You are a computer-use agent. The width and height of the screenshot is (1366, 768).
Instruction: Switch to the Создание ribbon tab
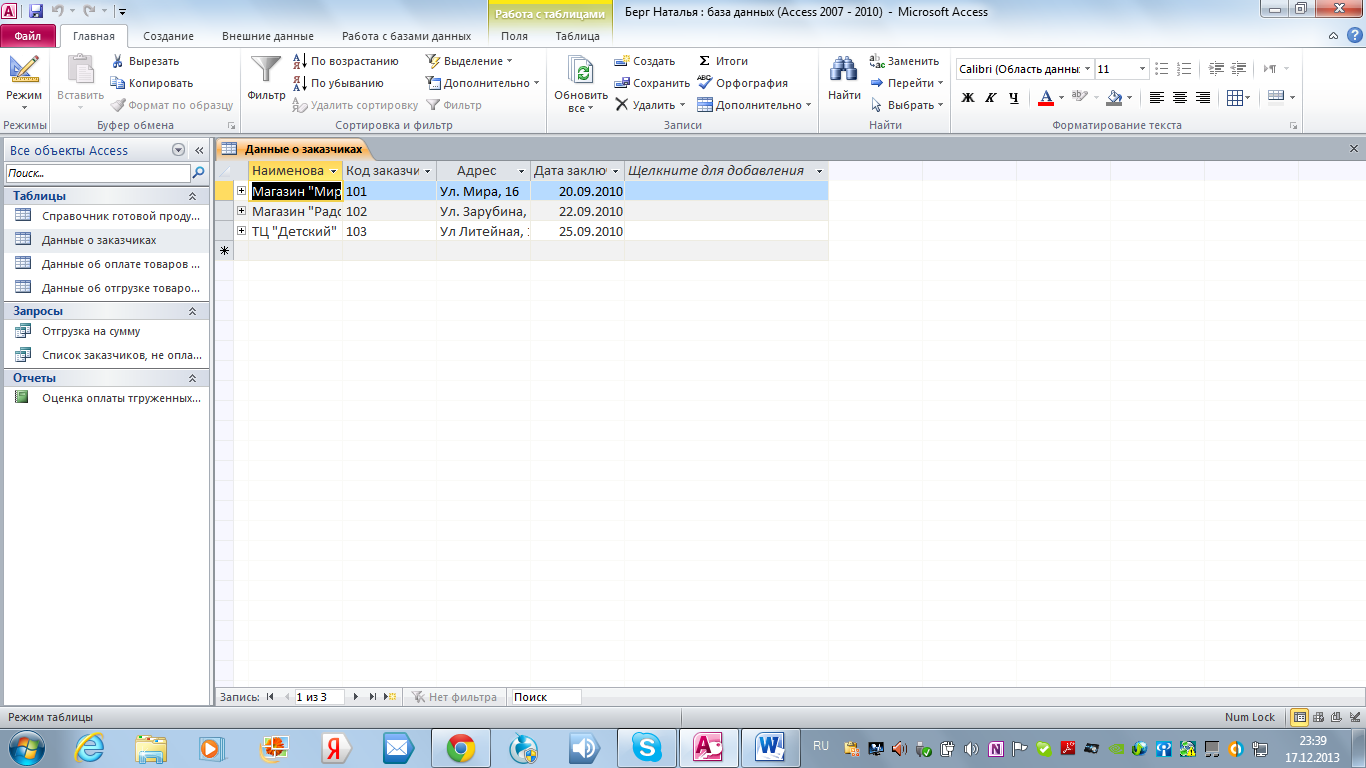[x=168, y=36]
